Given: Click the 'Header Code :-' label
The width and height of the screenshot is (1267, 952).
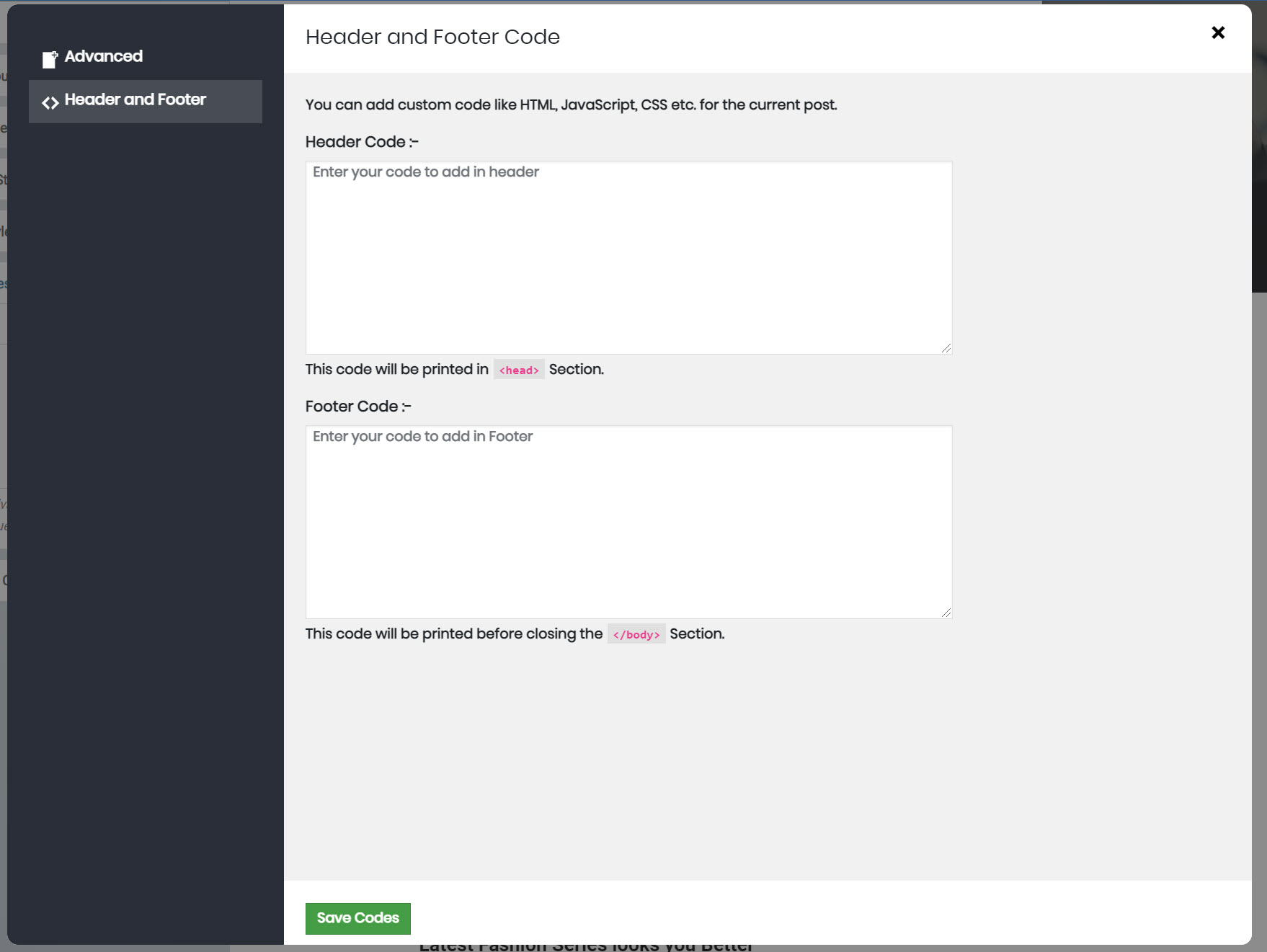Looking at the screenshot, I should pyautogui.click(x=362, y=142).
